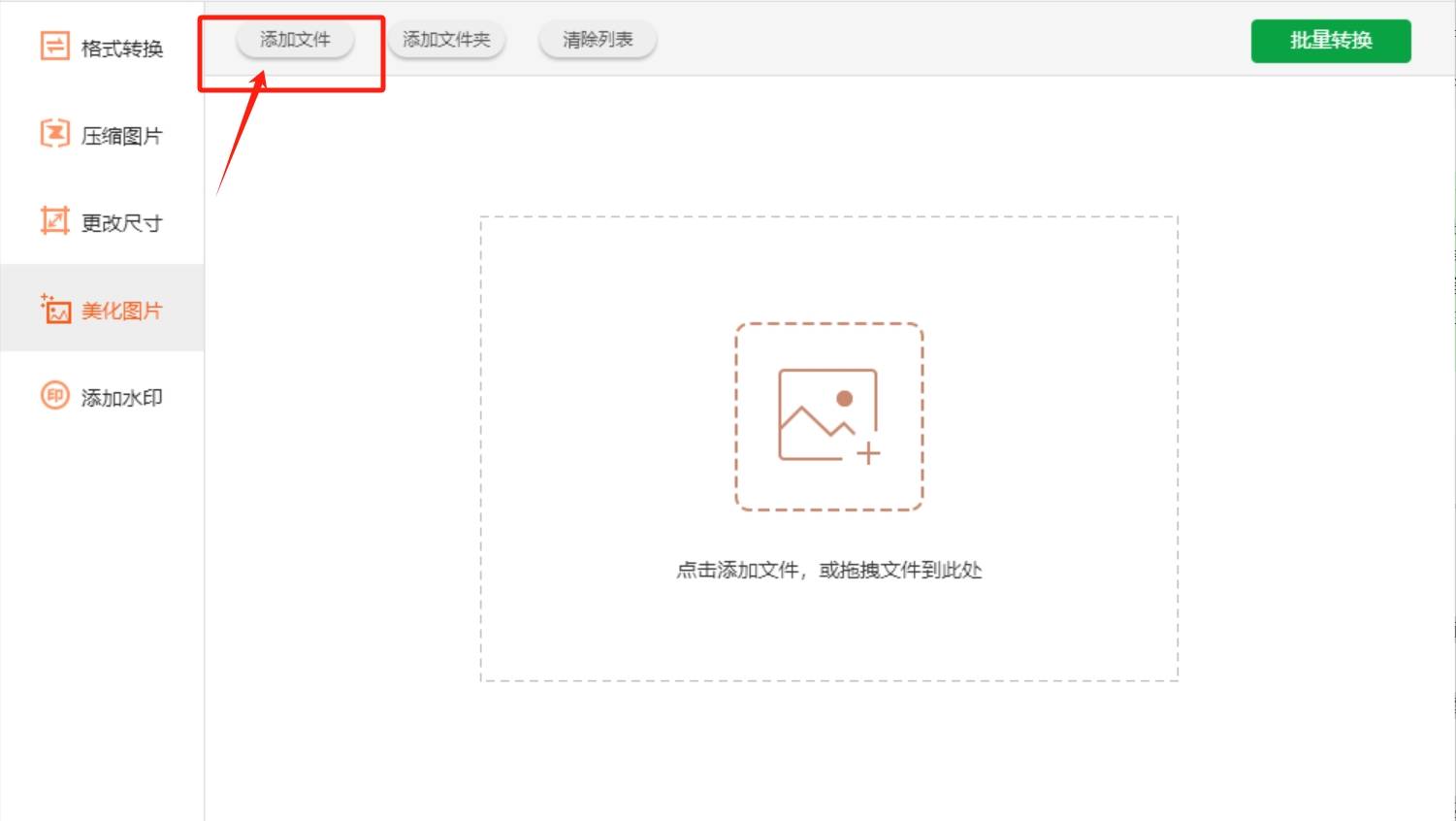
Task: Click the 更改尺寸 sidebar icon
Action: click(54, 221)
